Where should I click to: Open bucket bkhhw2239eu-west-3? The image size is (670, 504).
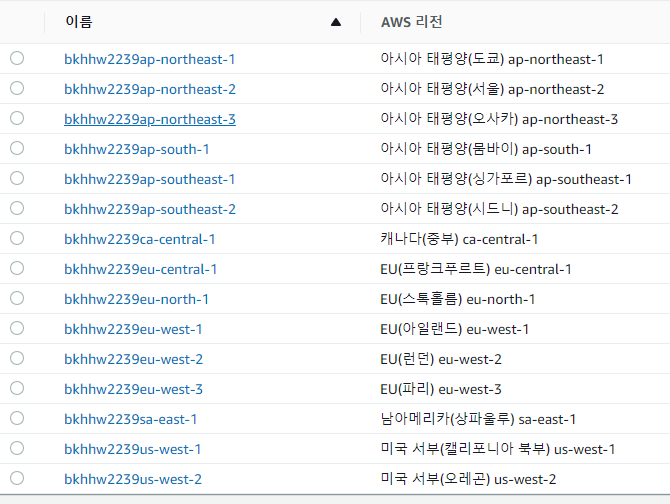[134, 389]
